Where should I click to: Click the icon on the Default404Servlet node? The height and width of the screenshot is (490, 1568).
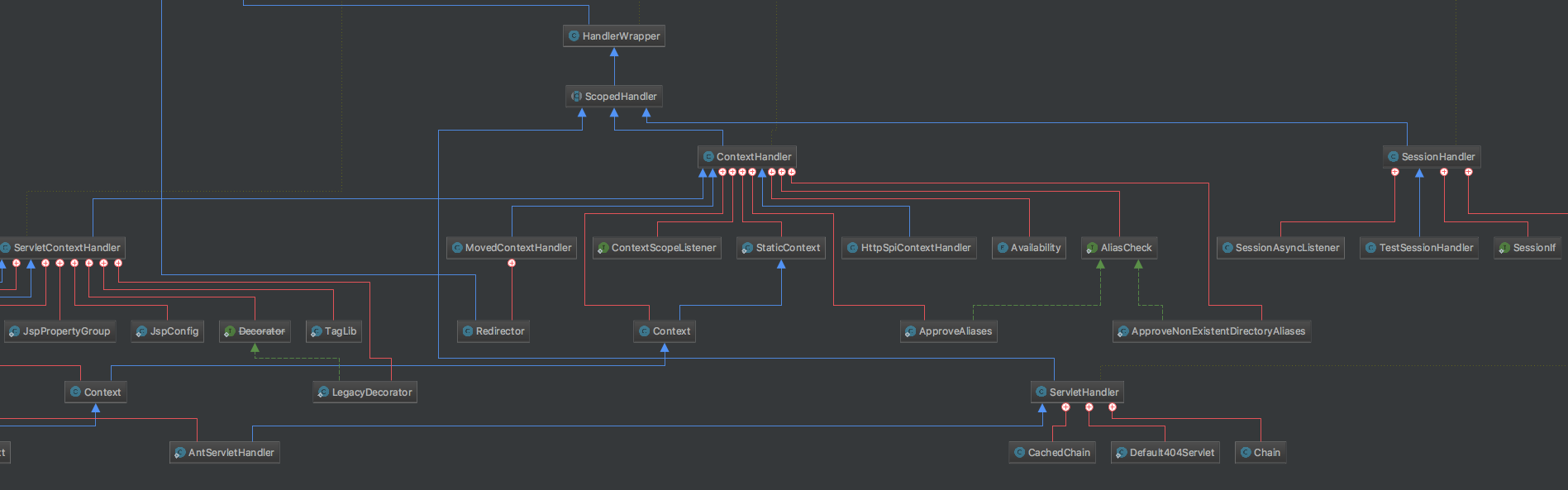(x=1121, y=453)
